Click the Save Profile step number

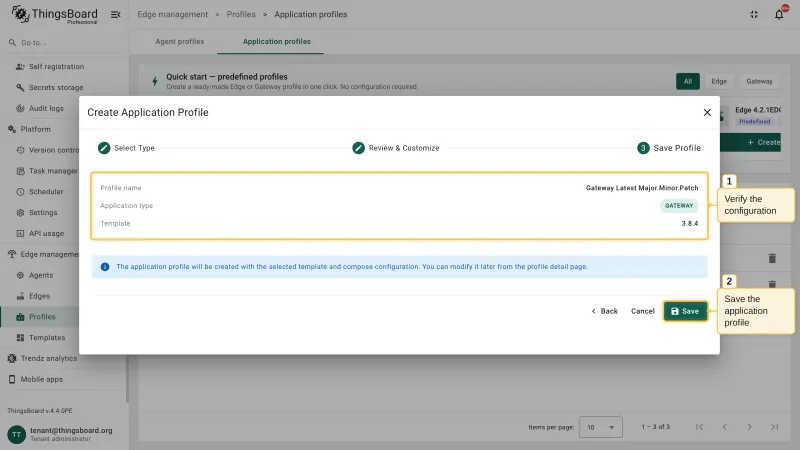(x=643, y=148)
